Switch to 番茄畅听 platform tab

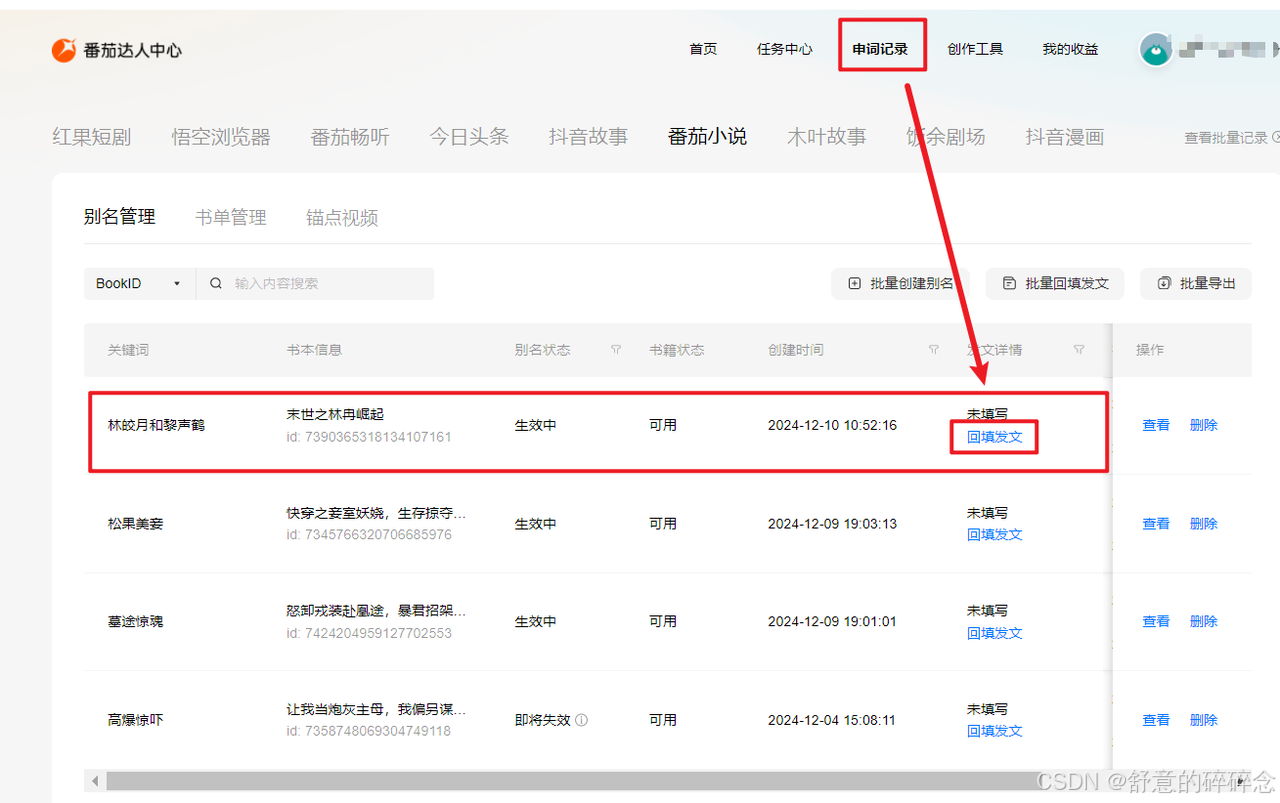tap(350, 137)
